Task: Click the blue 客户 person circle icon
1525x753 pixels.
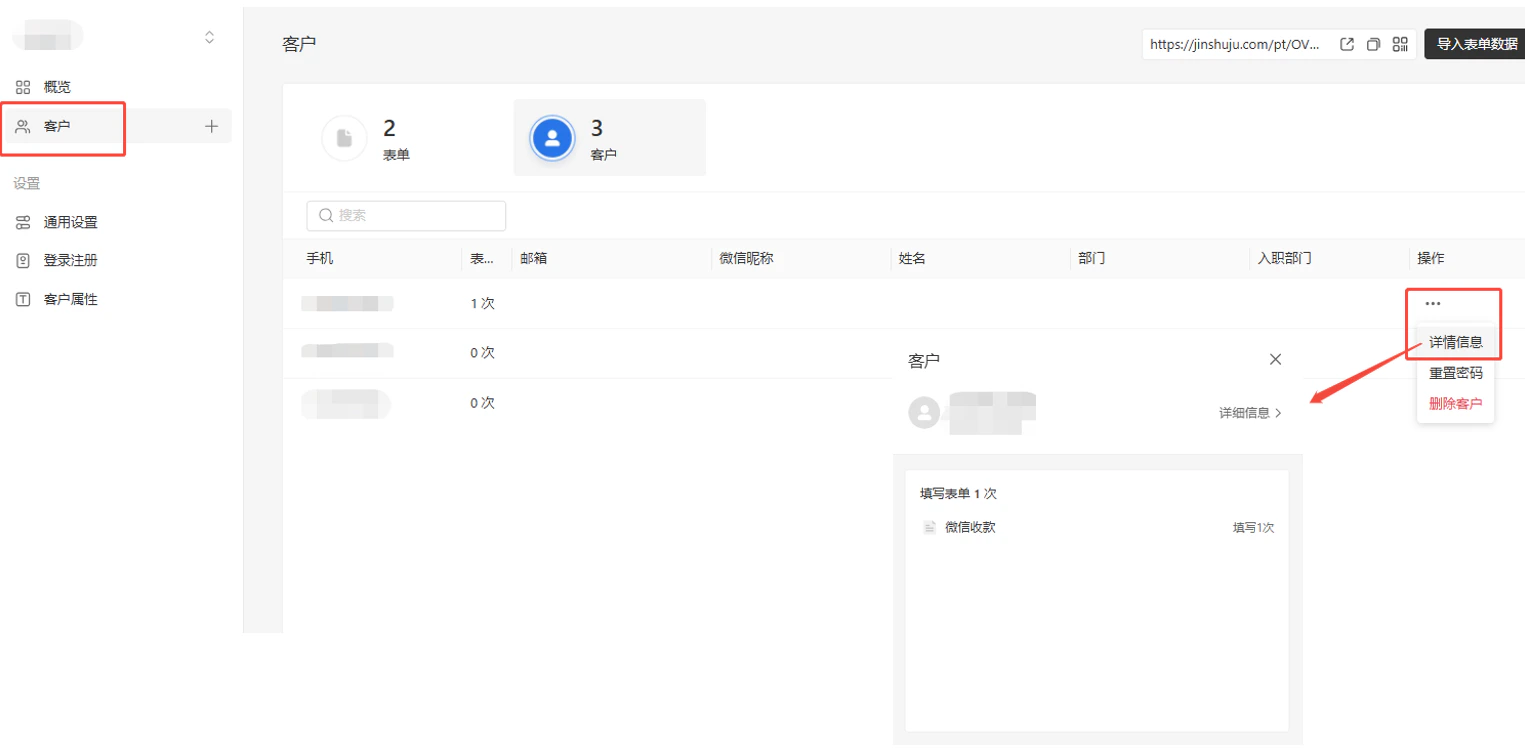Action: pos(552,138)
